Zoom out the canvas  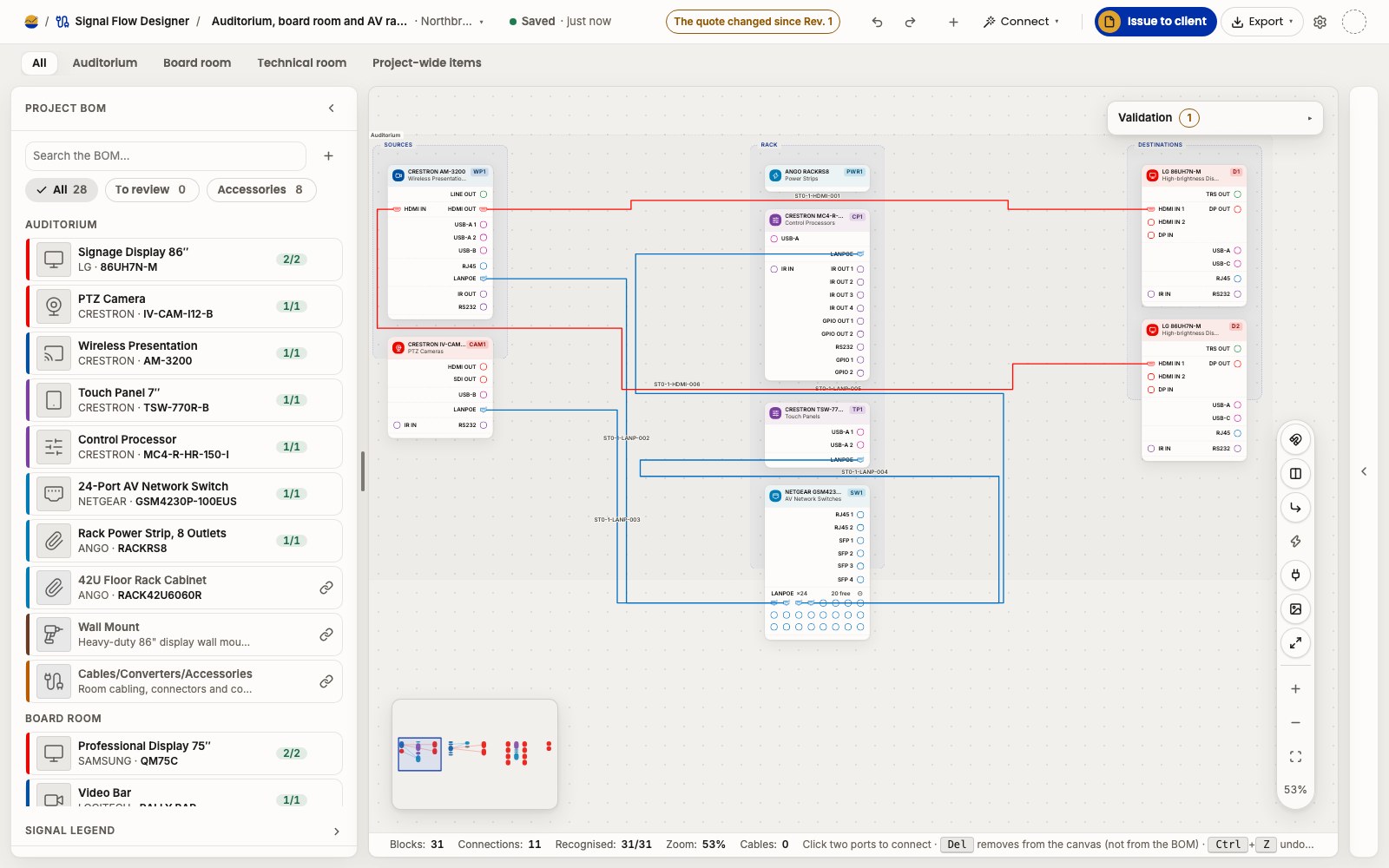1295,723
